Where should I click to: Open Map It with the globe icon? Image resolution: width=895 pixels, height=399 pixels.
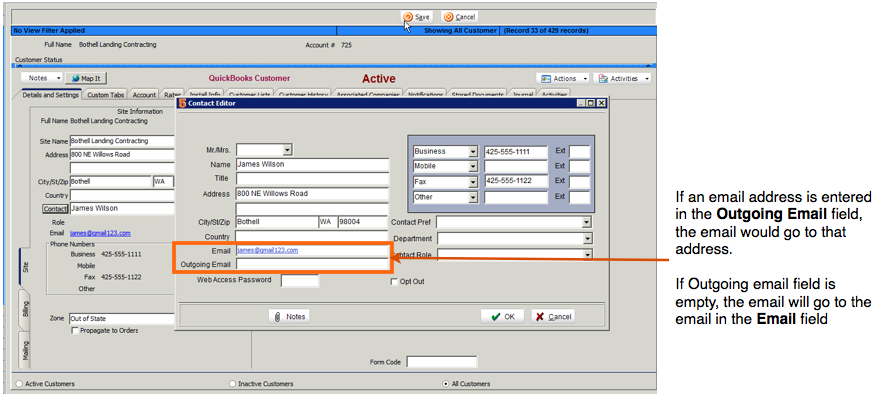point(86,78)
